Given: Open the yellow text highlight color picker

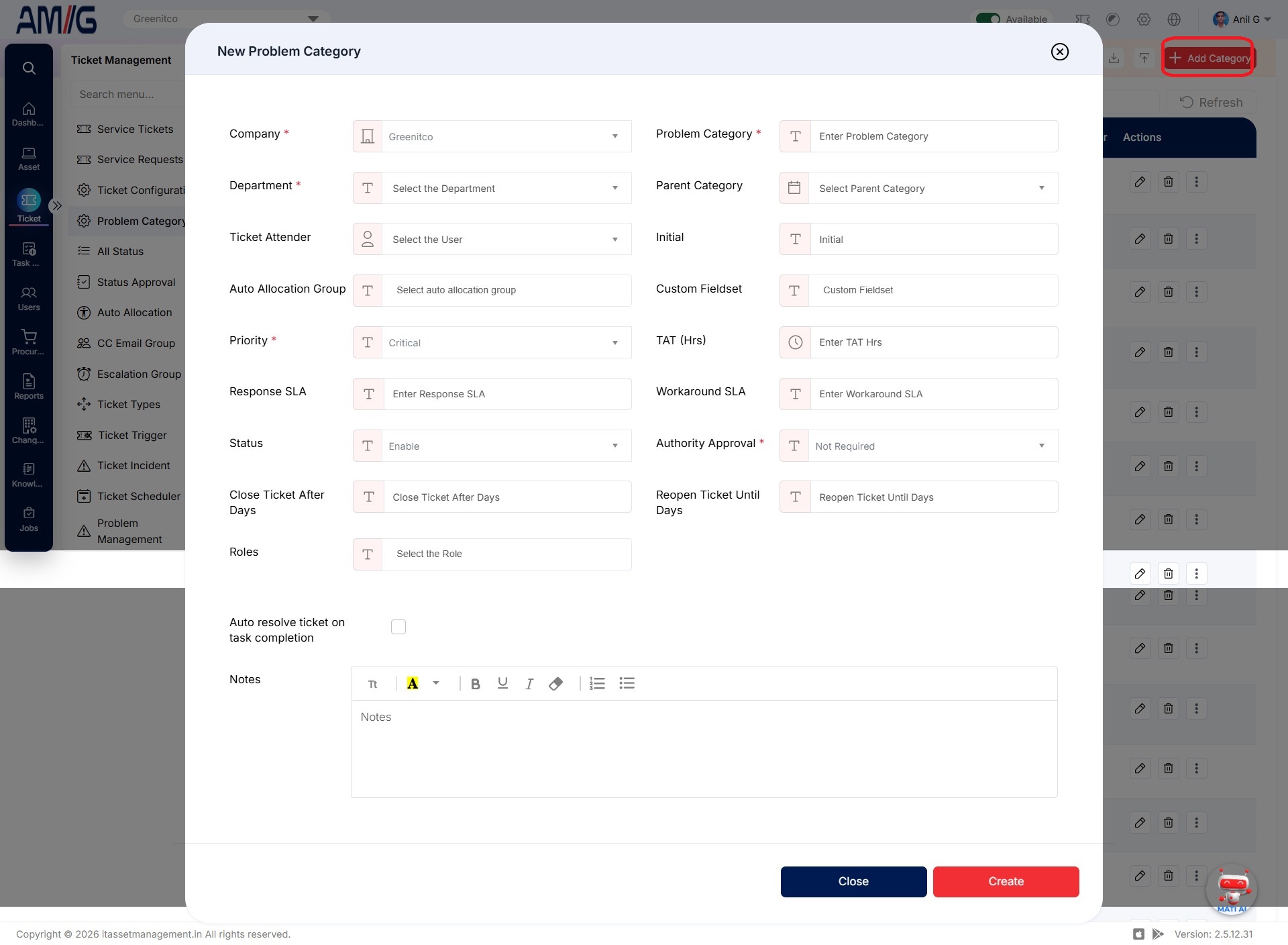Looking at the screenshot, I should coord(413,683).
